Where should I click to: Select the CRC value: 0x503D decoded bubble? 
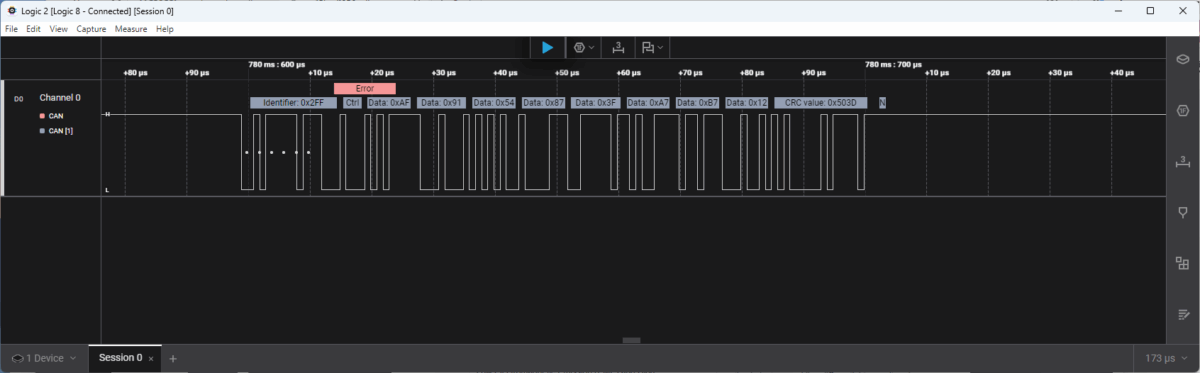(x=821, y=103)
